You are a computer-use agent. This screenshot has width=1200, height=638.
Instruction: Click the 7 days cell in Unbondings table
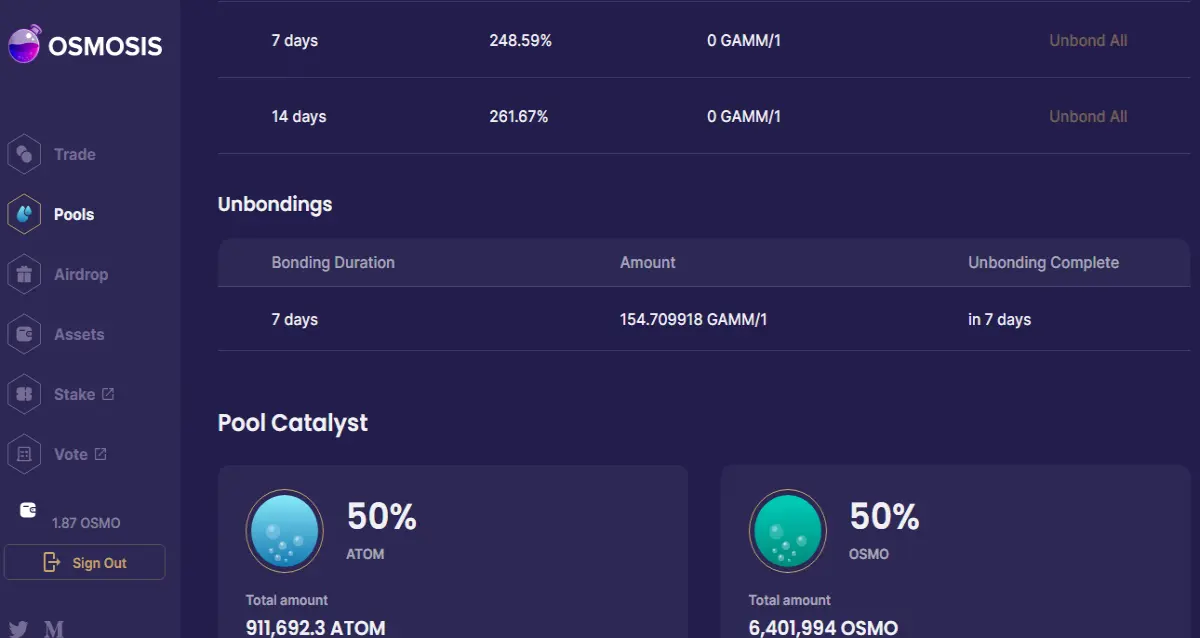click(295, 320)
